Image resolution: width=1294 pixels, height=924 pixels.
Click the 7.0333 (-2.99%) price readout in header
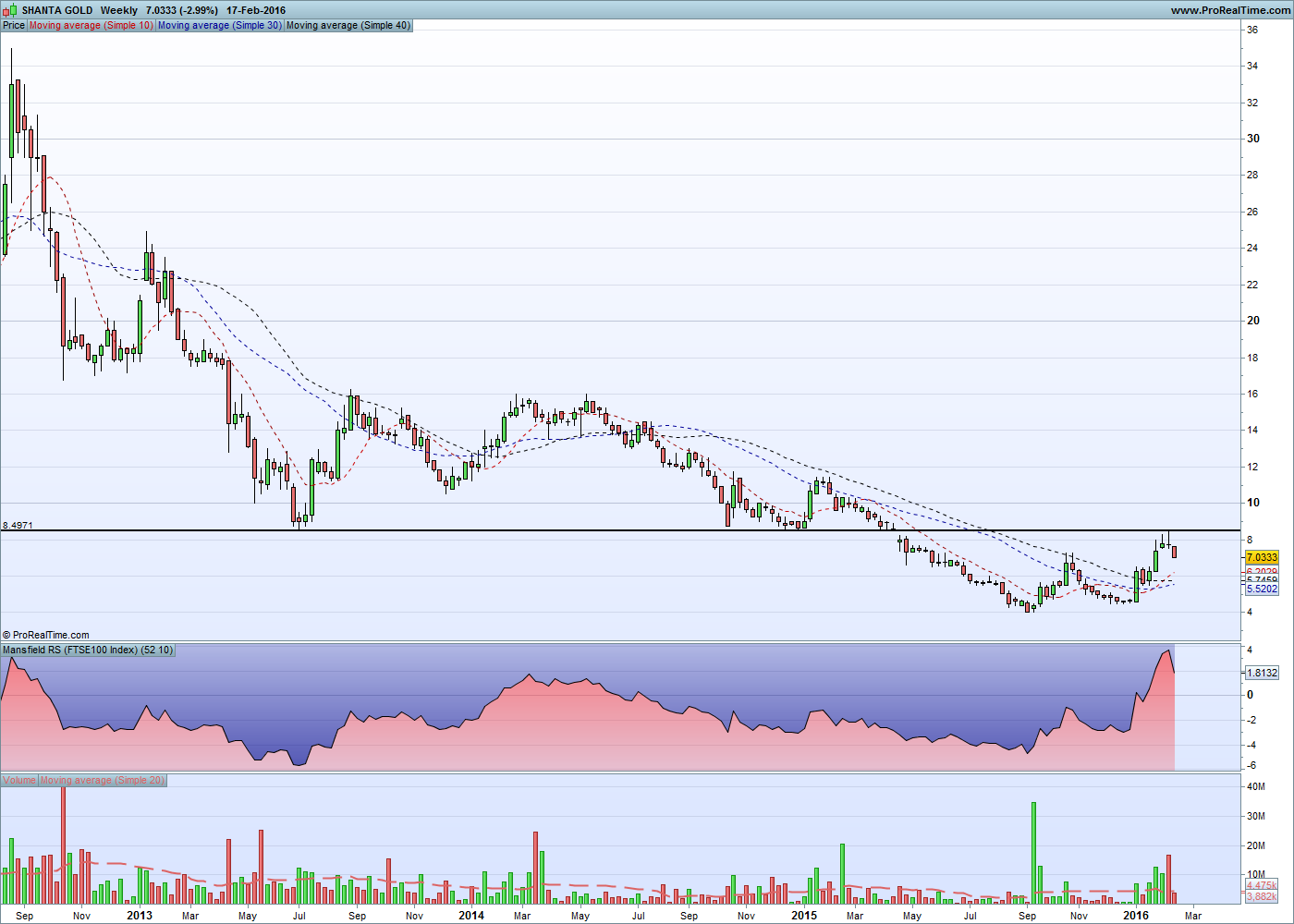pyautogui.click(x=182, y=10)
